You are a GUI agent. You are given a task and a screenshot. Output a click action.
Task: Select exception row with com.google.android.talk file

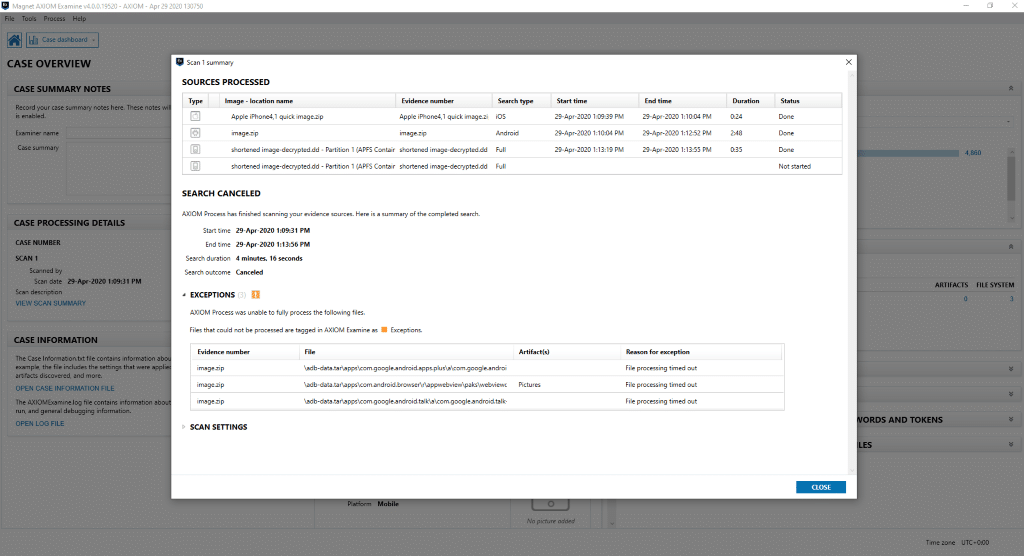[x=487, y=401]
